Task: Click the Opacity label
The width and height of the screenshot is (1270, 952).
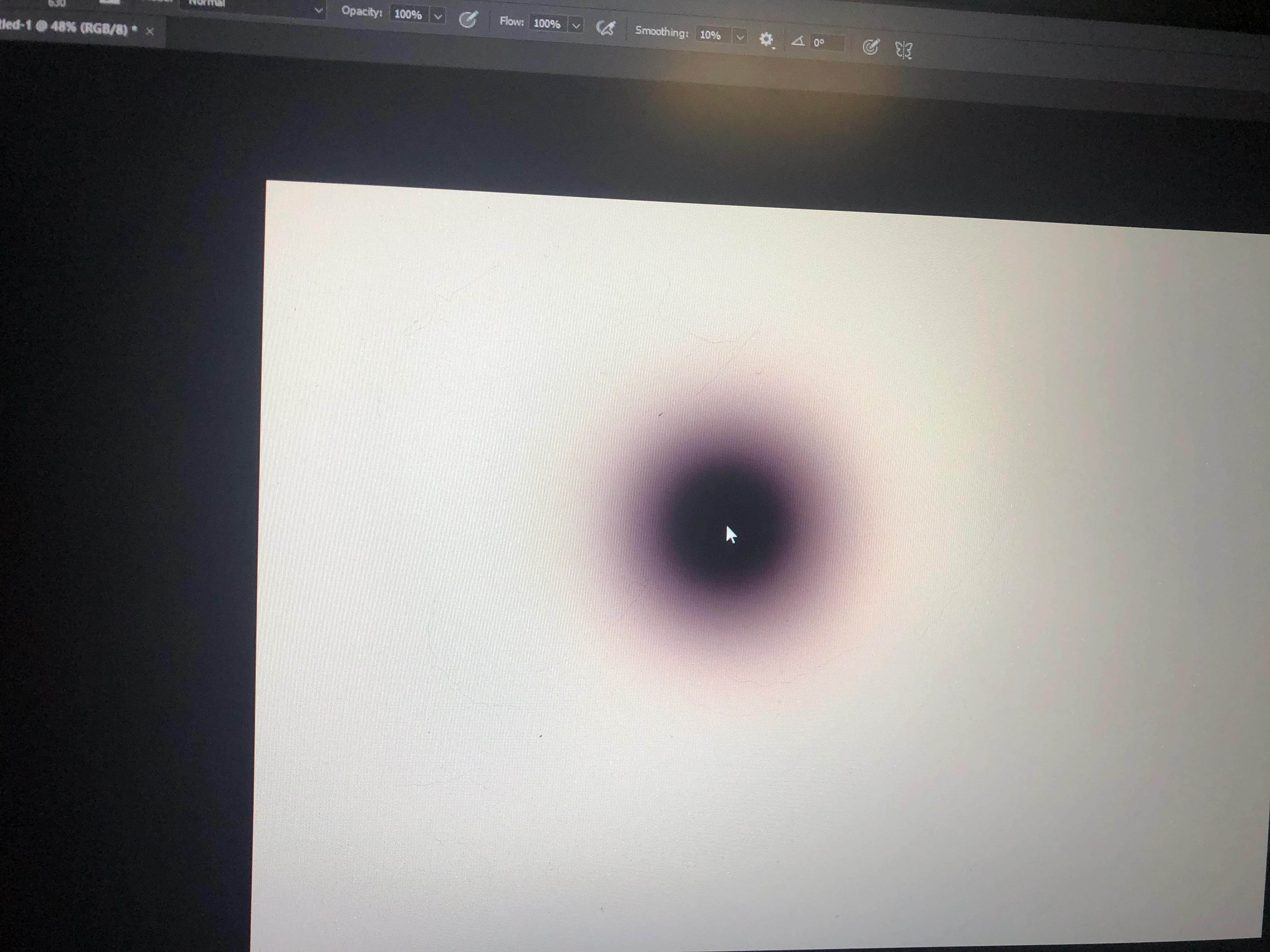Action: [x=362, y=11]
